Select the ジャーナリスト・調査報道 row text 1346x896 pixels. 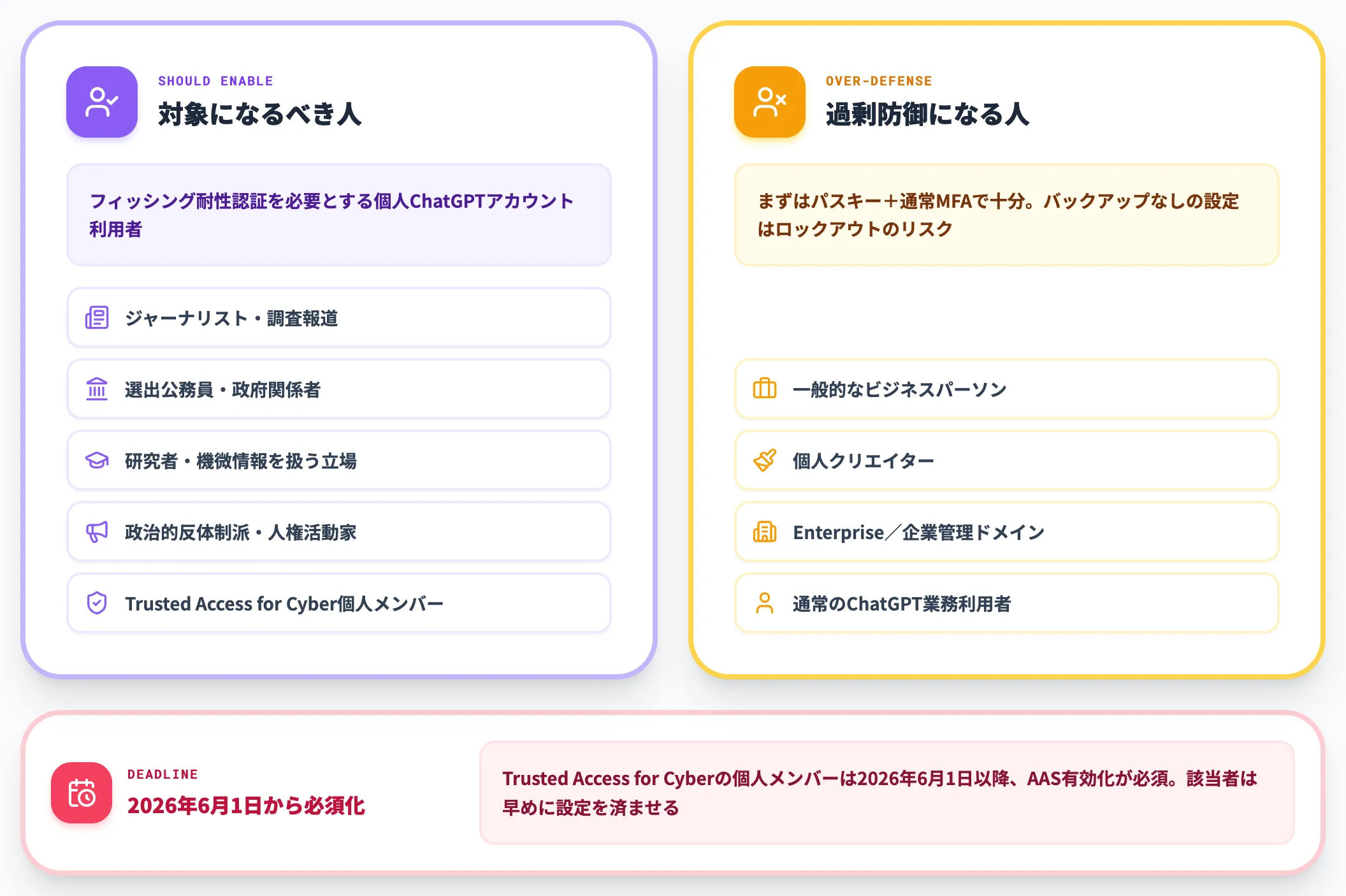click(x=231, y=318)
